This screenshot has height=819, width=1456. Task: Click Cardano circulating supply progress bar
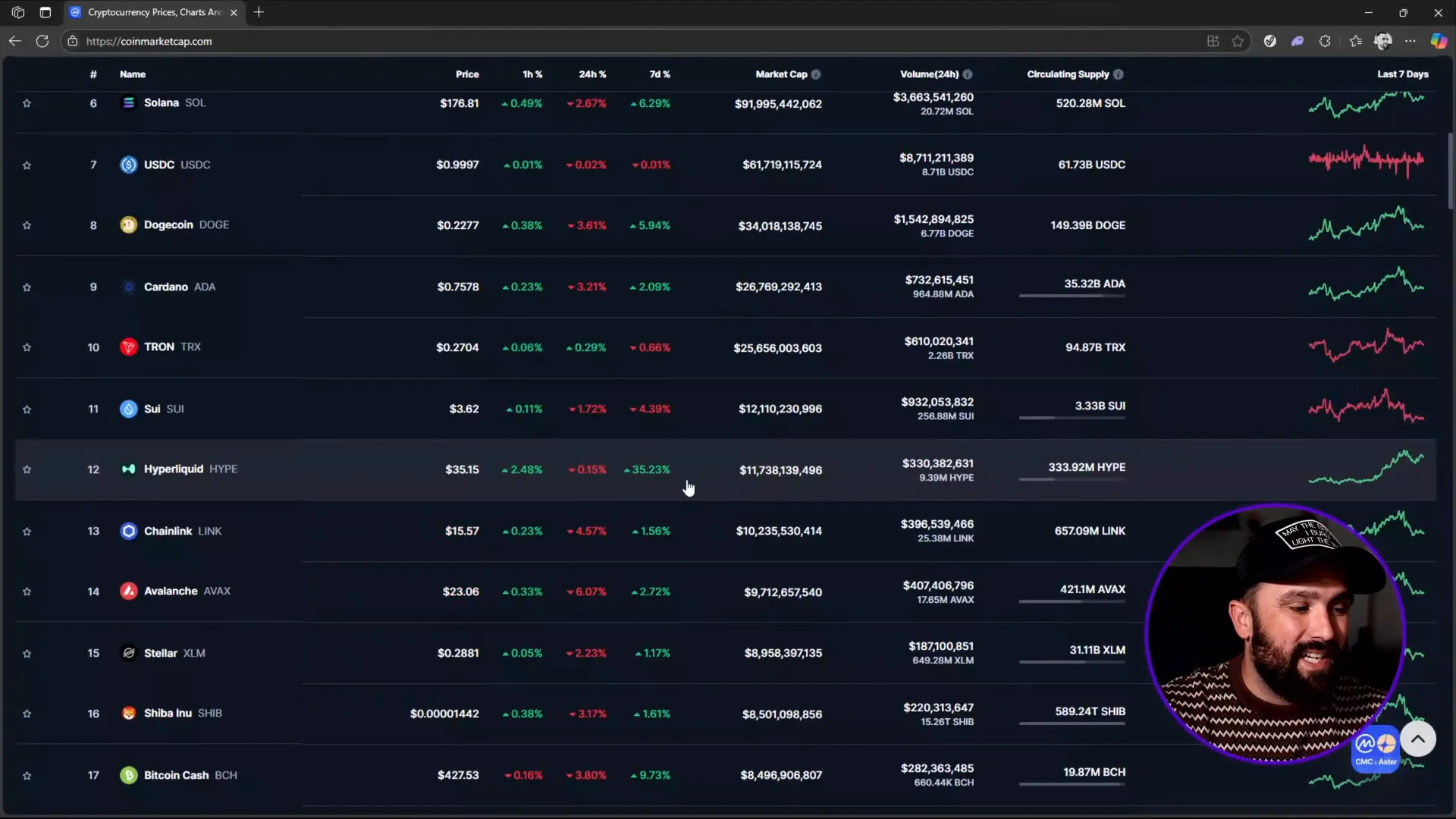1072,296
